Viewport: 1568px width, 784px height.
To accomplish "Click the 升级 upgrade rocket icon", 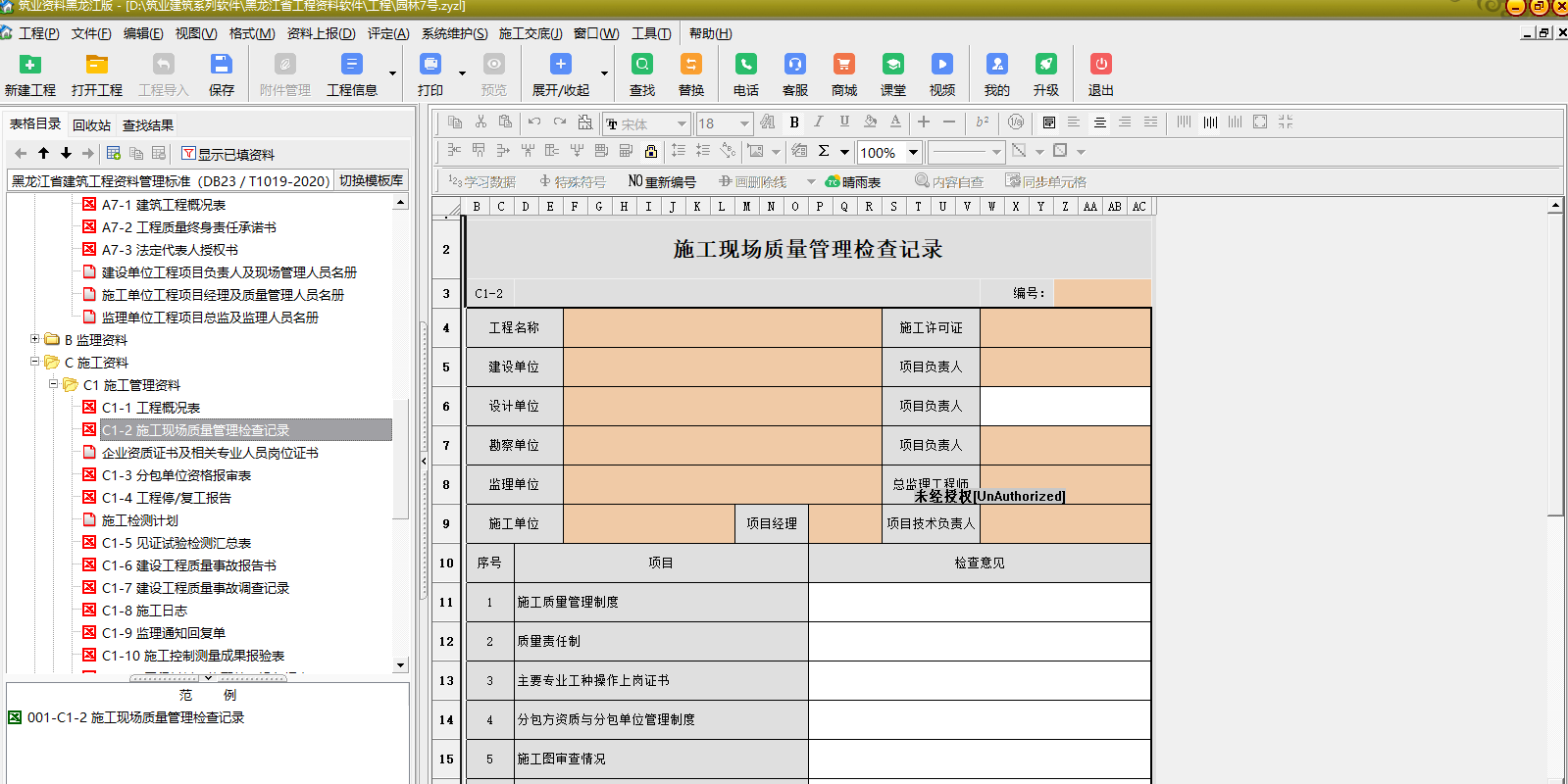I will point(1045,66).
